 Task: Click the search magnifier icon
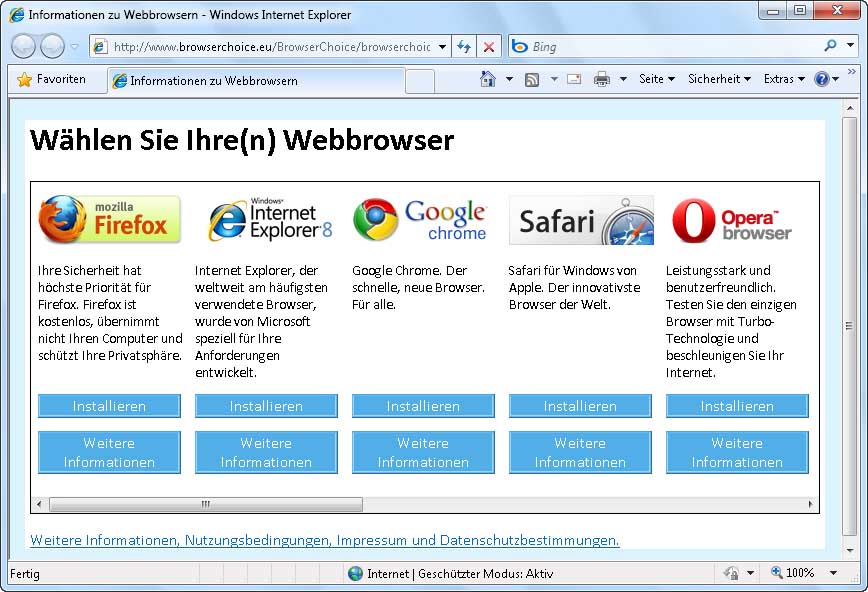click(830, 46)
